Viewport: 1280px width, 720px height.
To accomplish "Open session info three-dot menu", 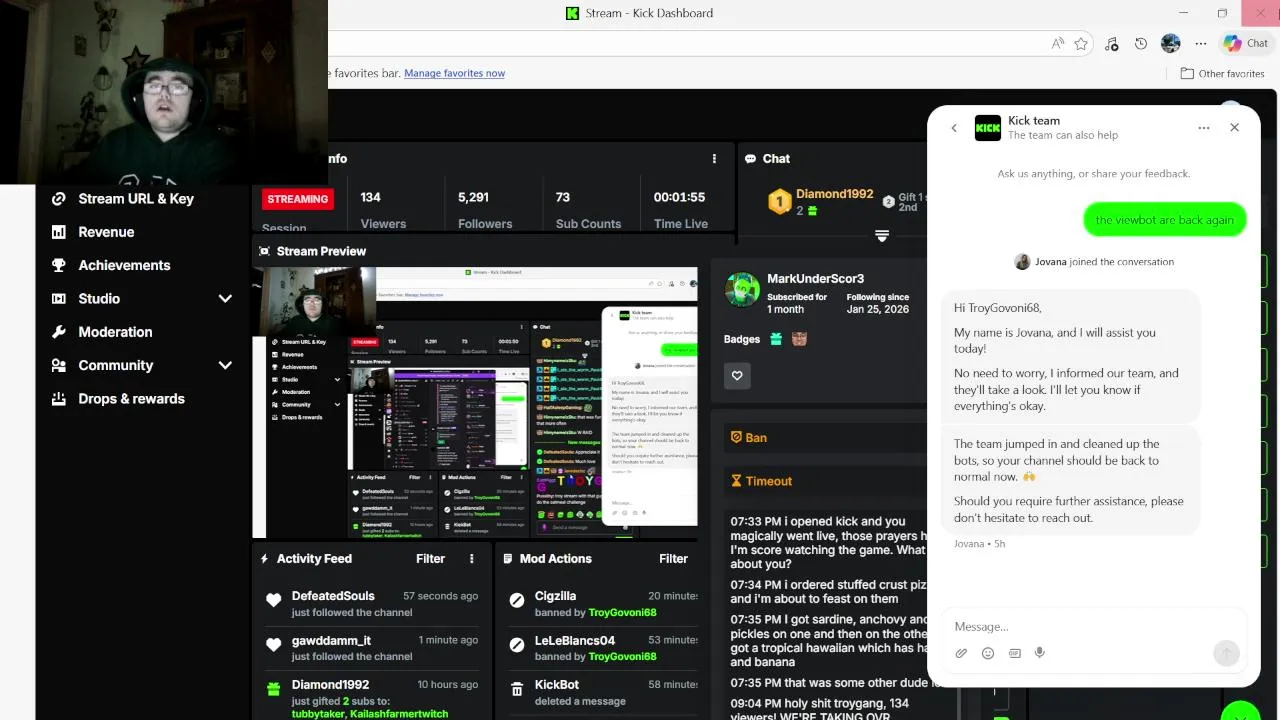I will tap(714, 159).
